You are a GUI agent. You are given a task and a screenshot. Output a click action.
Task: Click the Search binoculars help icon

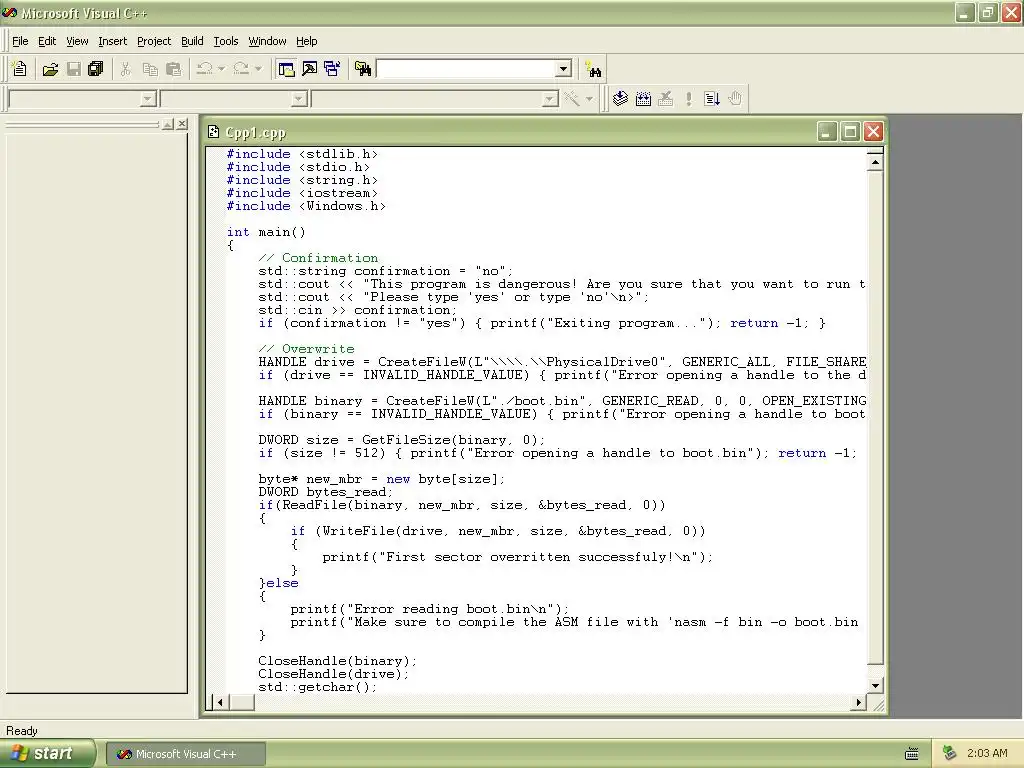click(594, 69)
